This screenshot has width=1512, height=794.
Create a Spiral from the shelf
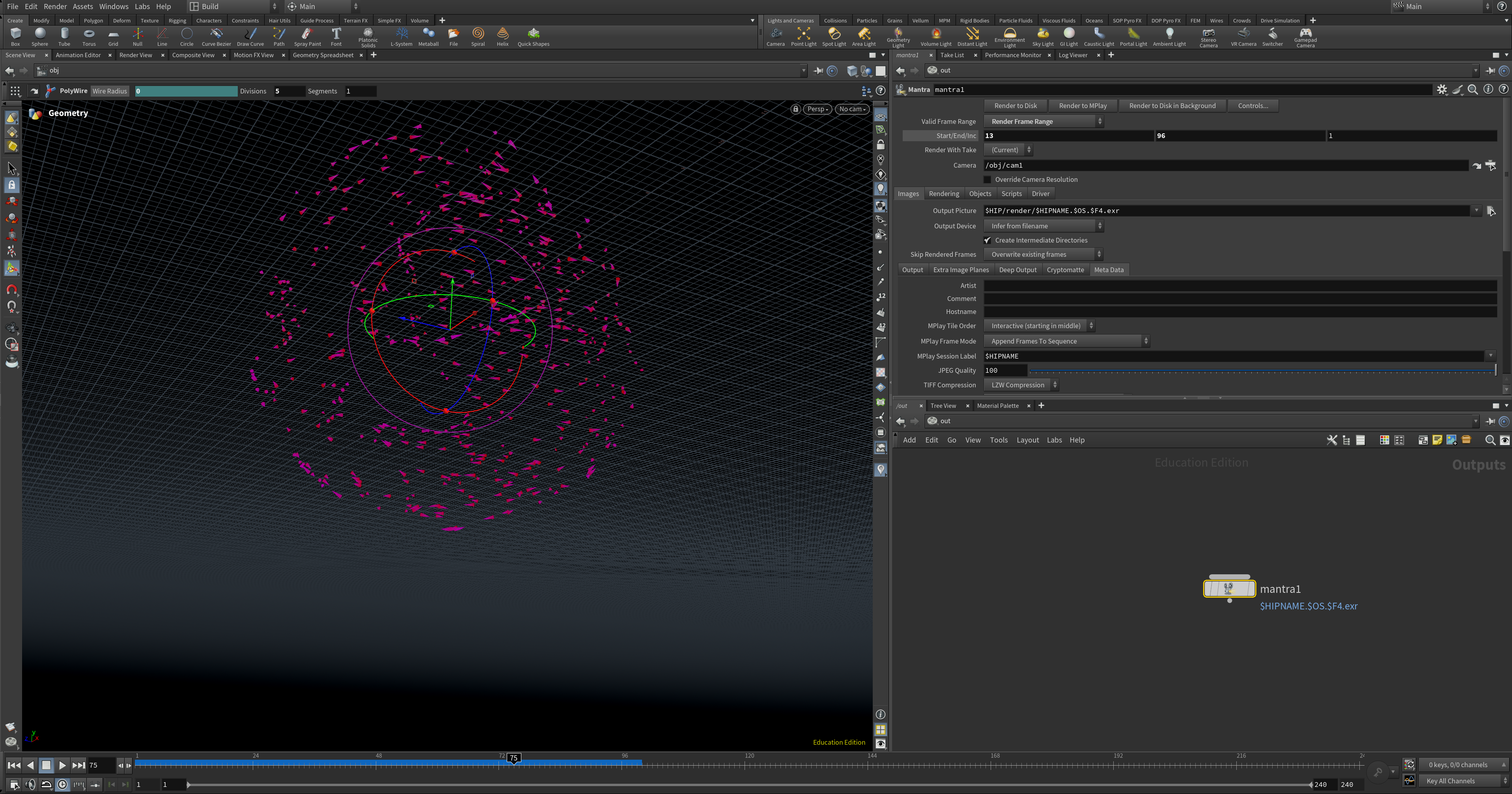(478, 36)
